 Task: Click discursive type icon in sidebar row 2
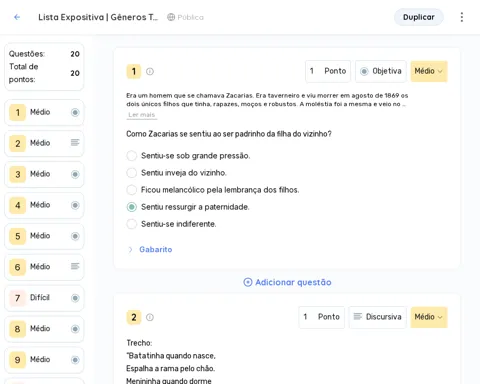pyautogui.click(x=75, y=143)
